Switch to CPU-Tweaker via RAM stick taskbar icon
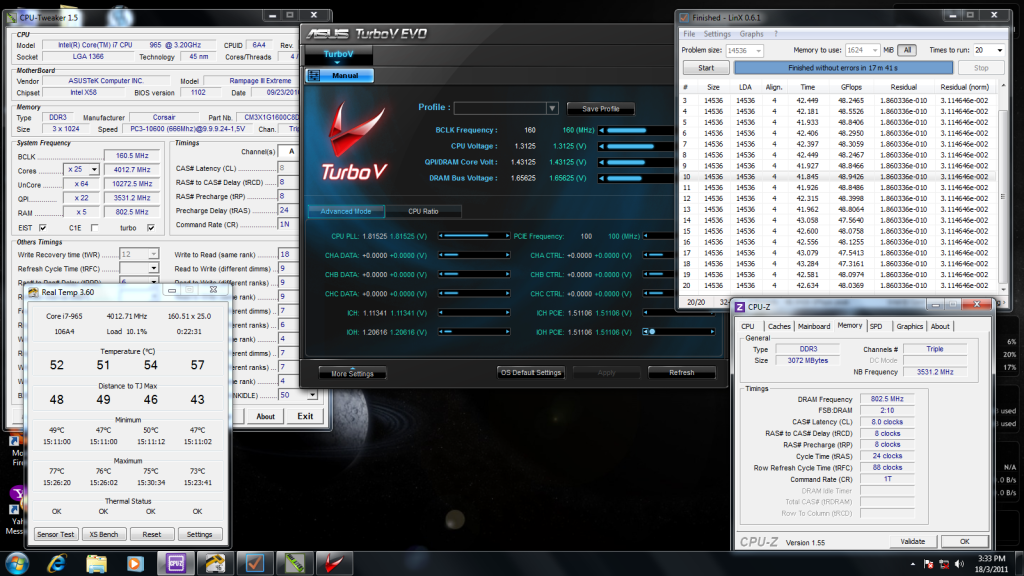1024x576 pixels. [295, 563]
